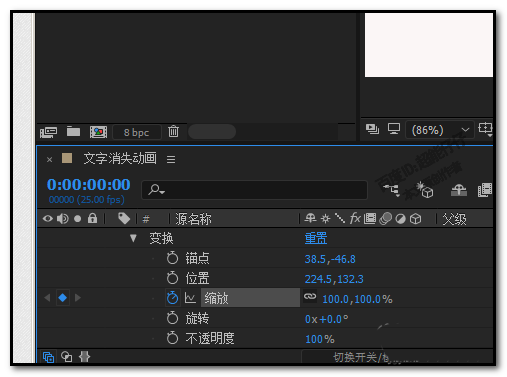Create a new composition icon
This screenshot has width=507, height=377.
point(98,132)
